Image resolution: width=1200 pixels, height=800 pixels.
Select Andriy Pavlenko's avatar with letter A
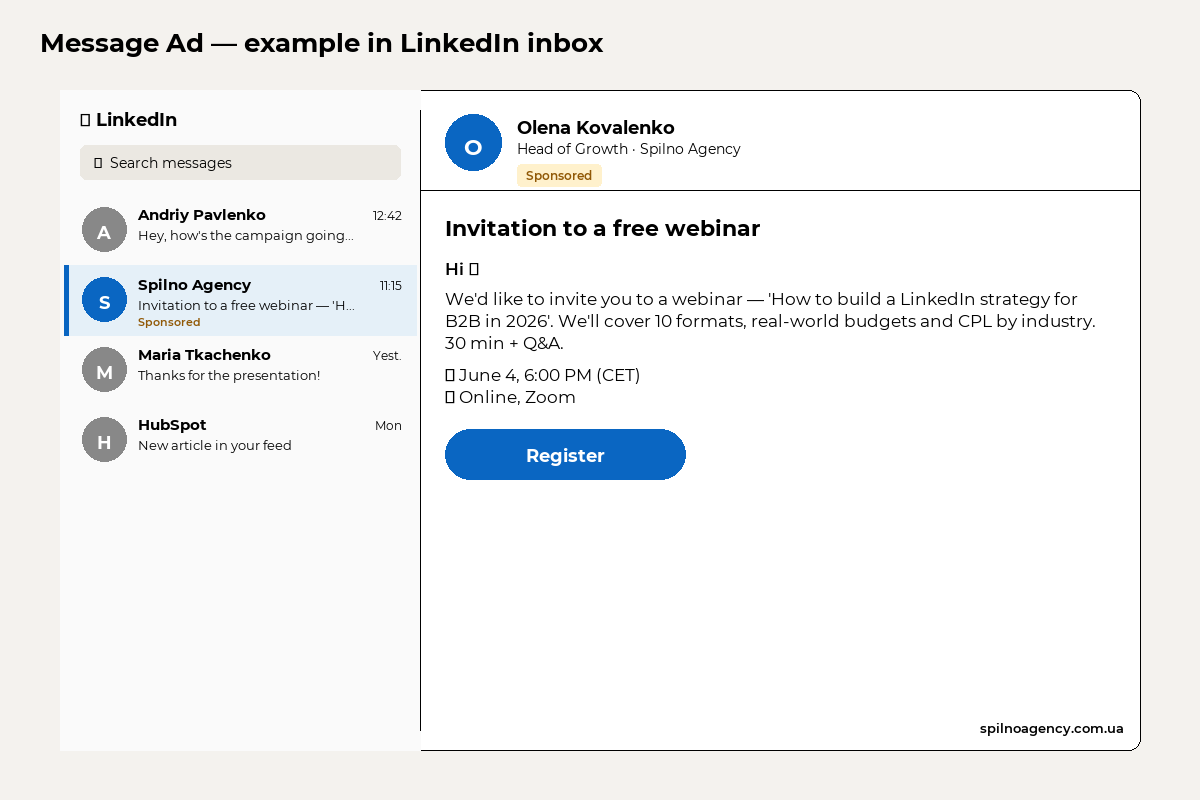(x=104, y=230)
